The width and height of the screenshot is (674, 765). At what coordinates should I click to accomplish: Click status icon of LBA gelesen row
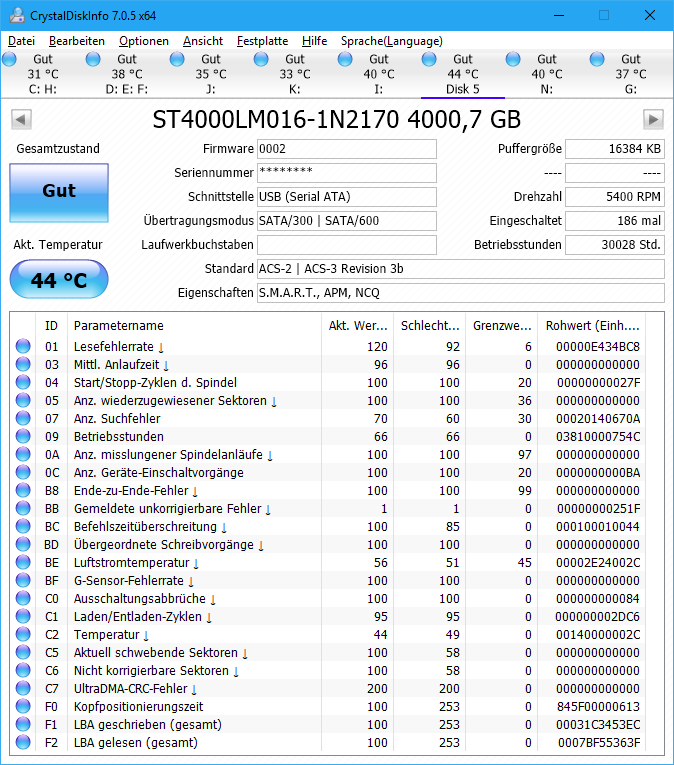(23, 743)
